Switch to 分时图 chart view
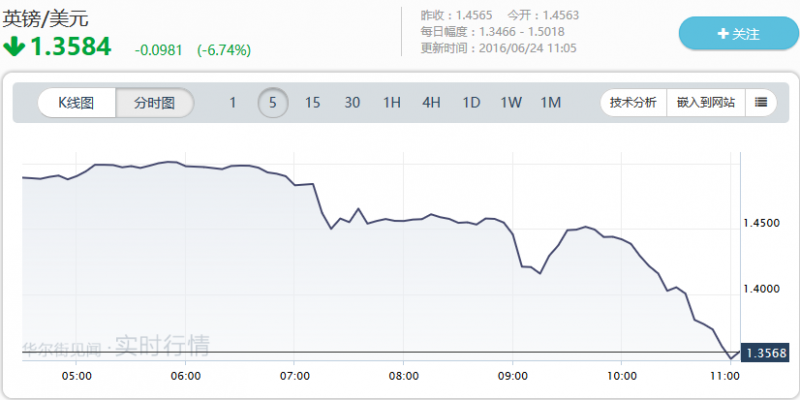This screenshot has height=400, width=800. tap(154, 103)
